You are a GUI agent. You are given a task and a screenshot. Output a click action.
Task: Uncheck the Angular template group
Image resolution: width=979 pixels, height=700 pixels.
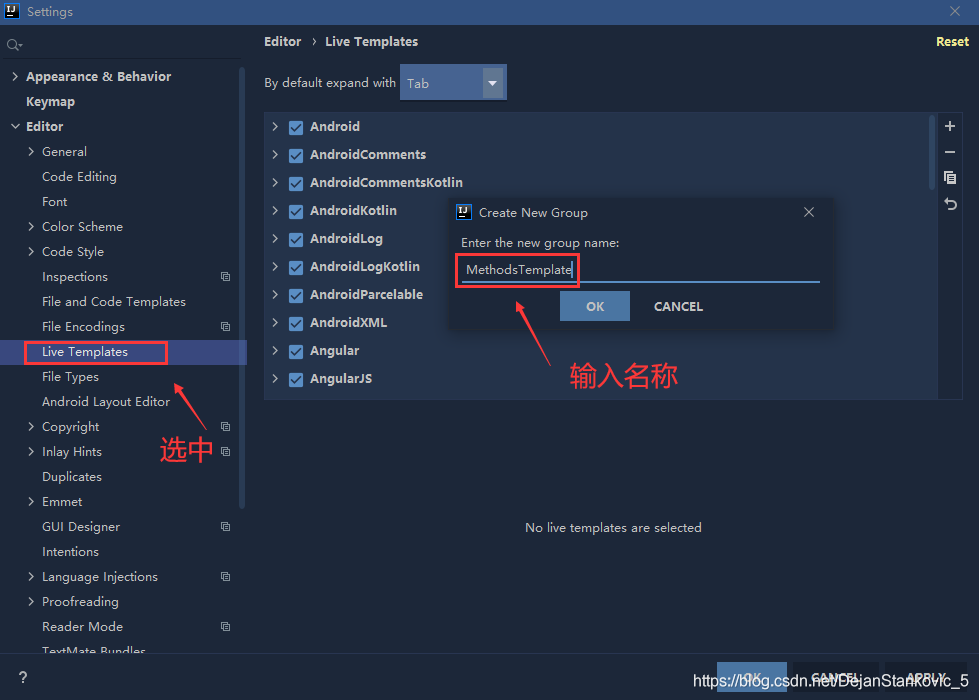[x=296, y=352]
